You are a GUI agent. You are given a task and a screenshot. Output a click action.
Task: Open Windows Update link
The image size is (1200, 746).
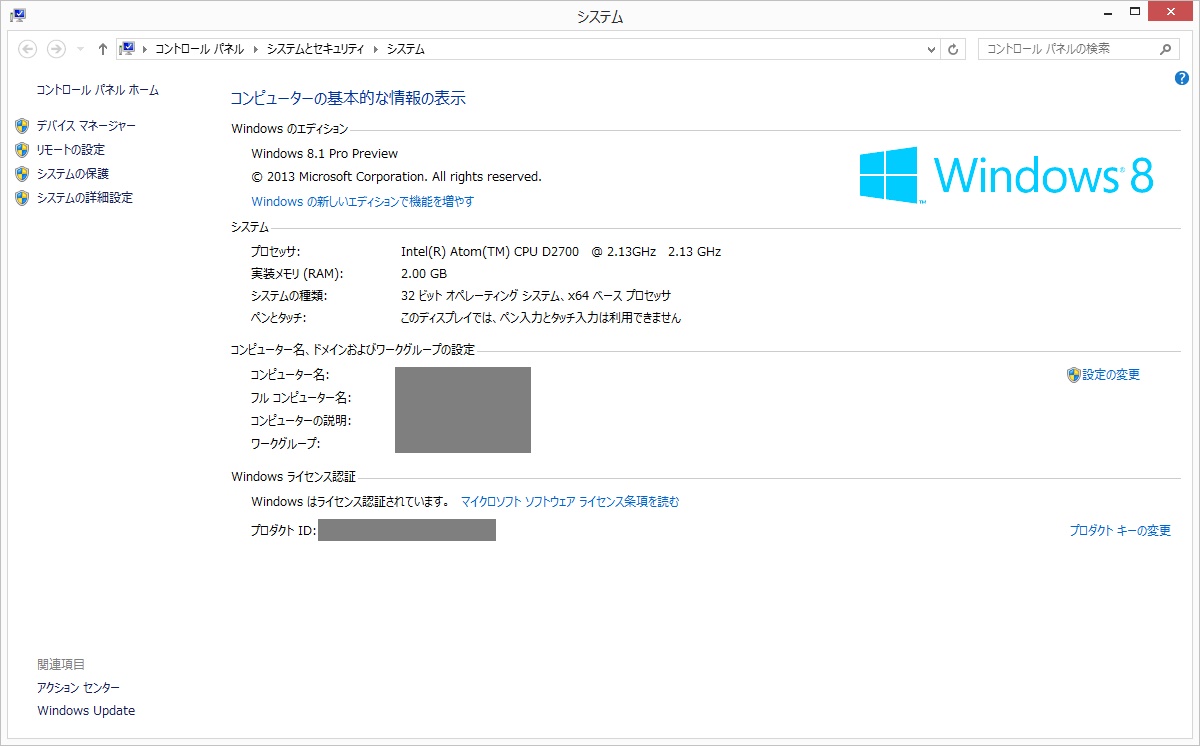(86, 711)
